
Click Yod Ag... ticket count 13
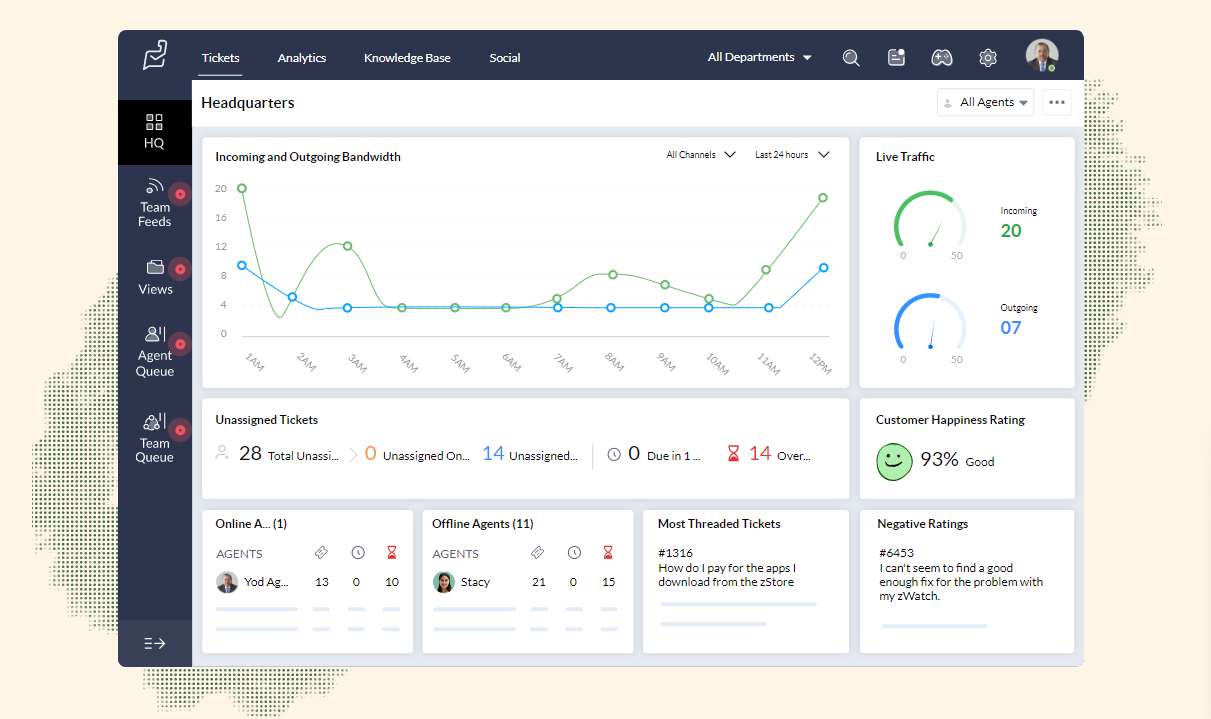[322, 582]
